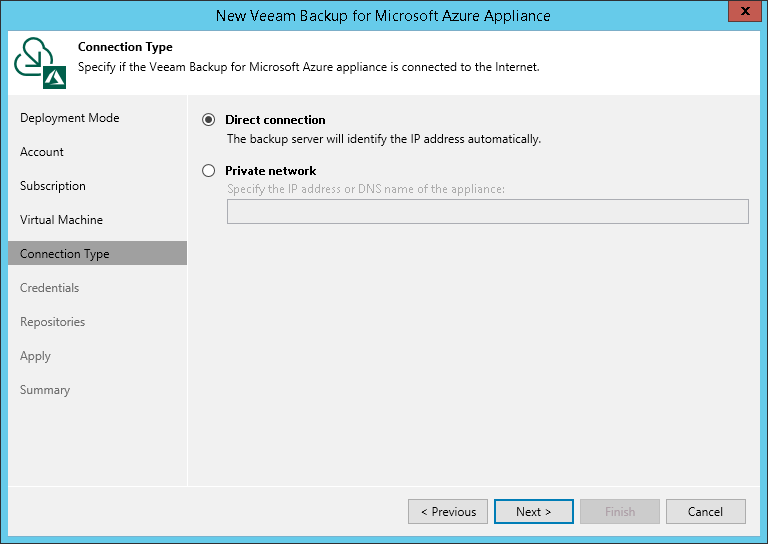
Task: Click "Specify if the Veeam Backup" header description
Action: pos(309,67)
